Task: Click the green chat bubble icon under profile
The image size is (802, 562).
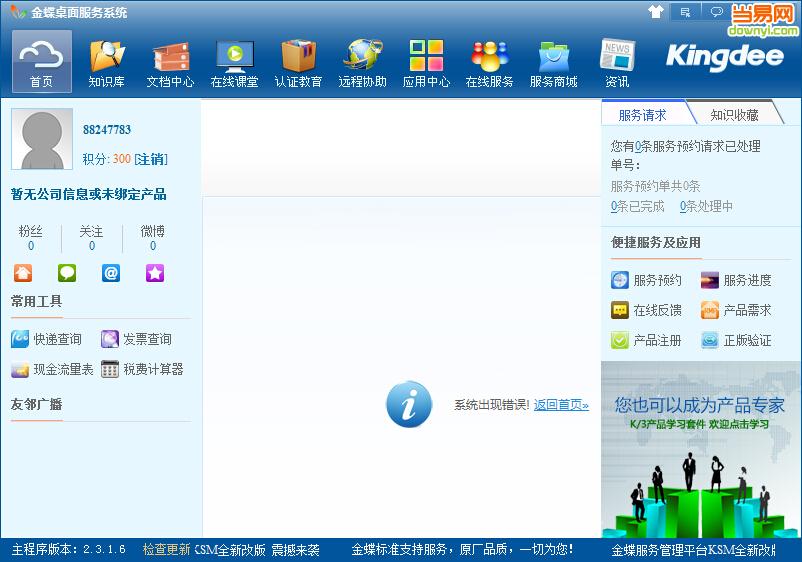Action: pos(67,273)
